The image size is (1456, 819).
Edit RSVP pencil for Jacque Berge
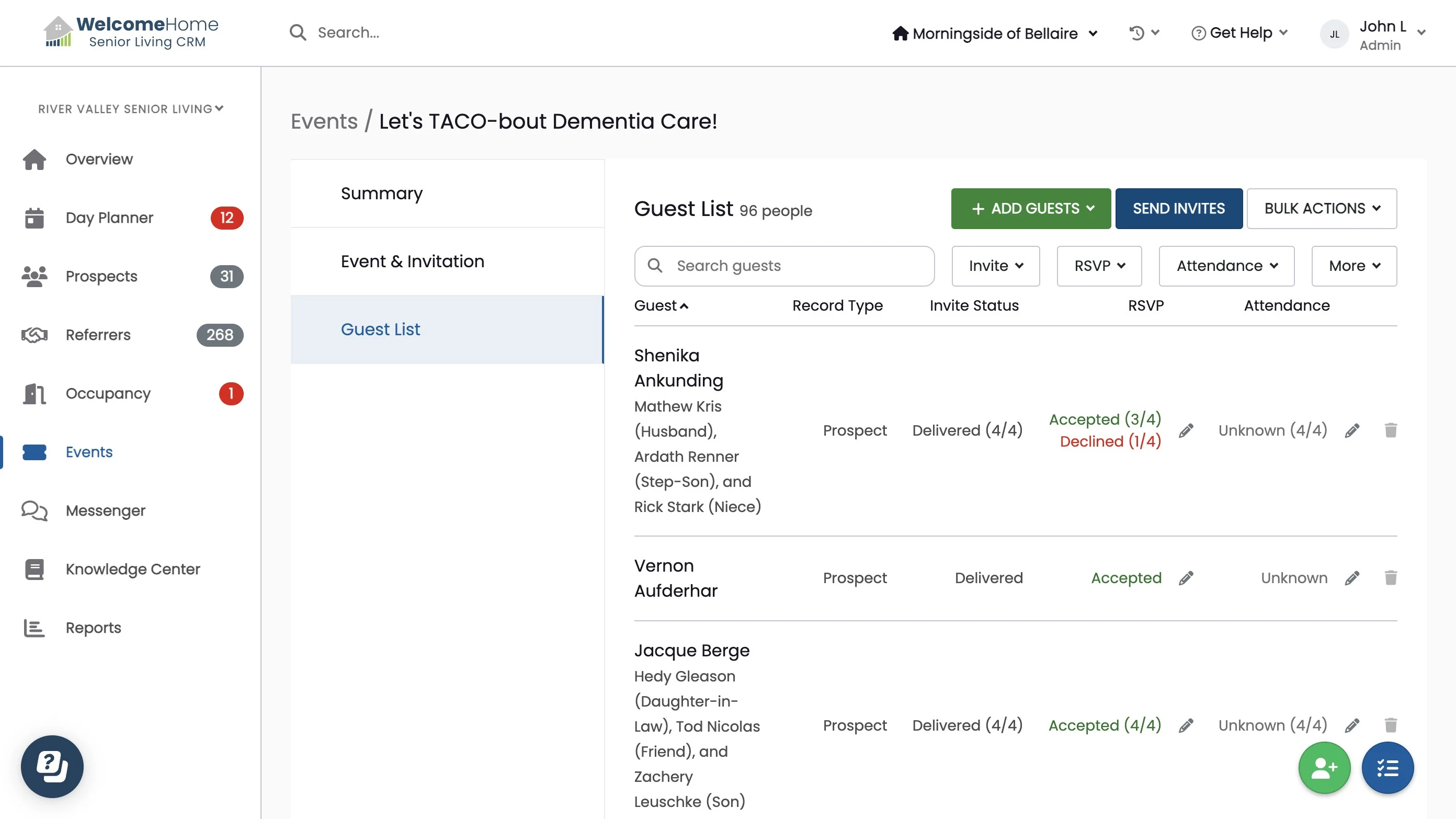pos(1186,725)
